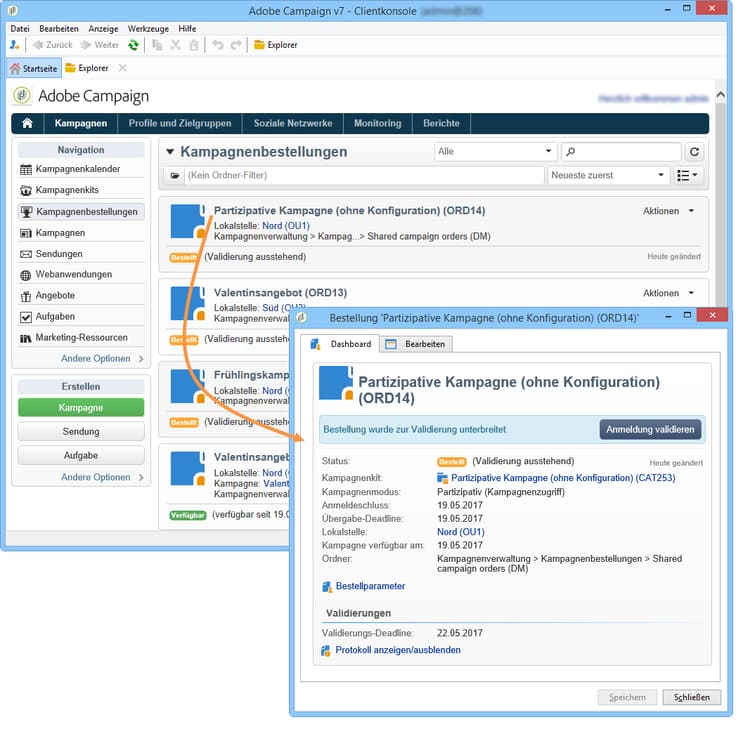Image resolution: width=750 pixels, height=729 pixels.
Task: Click Nord (OU1) Lokalstelle link in dialog
Action: (x=461, y=532)
